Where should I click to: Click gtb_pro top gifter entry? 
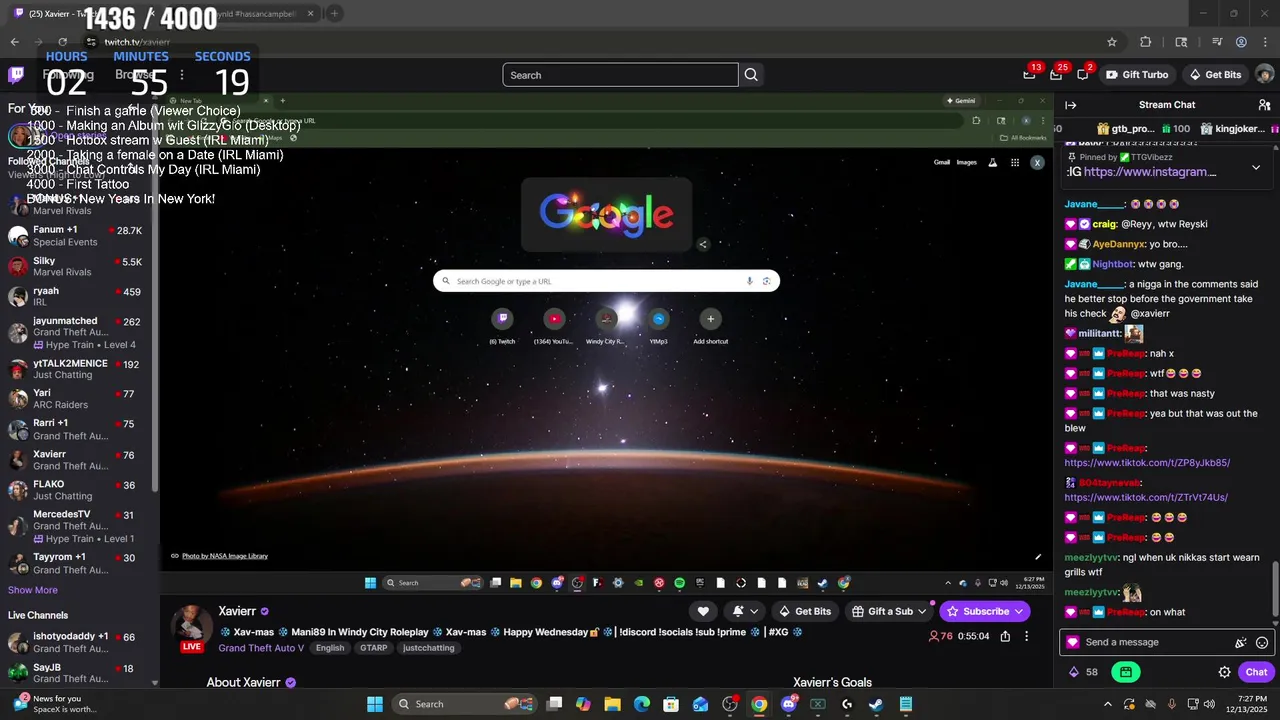1125,129
